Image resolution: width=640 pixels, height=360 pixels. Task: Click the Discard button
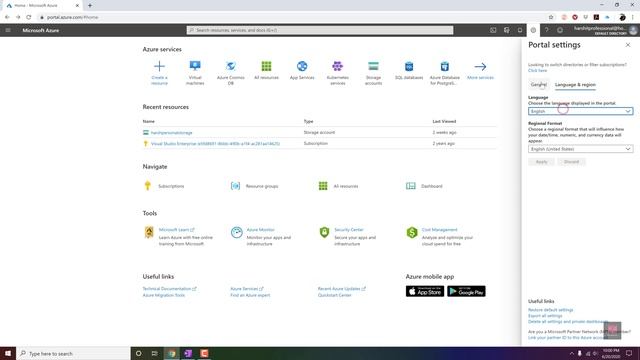[x=571, y=162]
